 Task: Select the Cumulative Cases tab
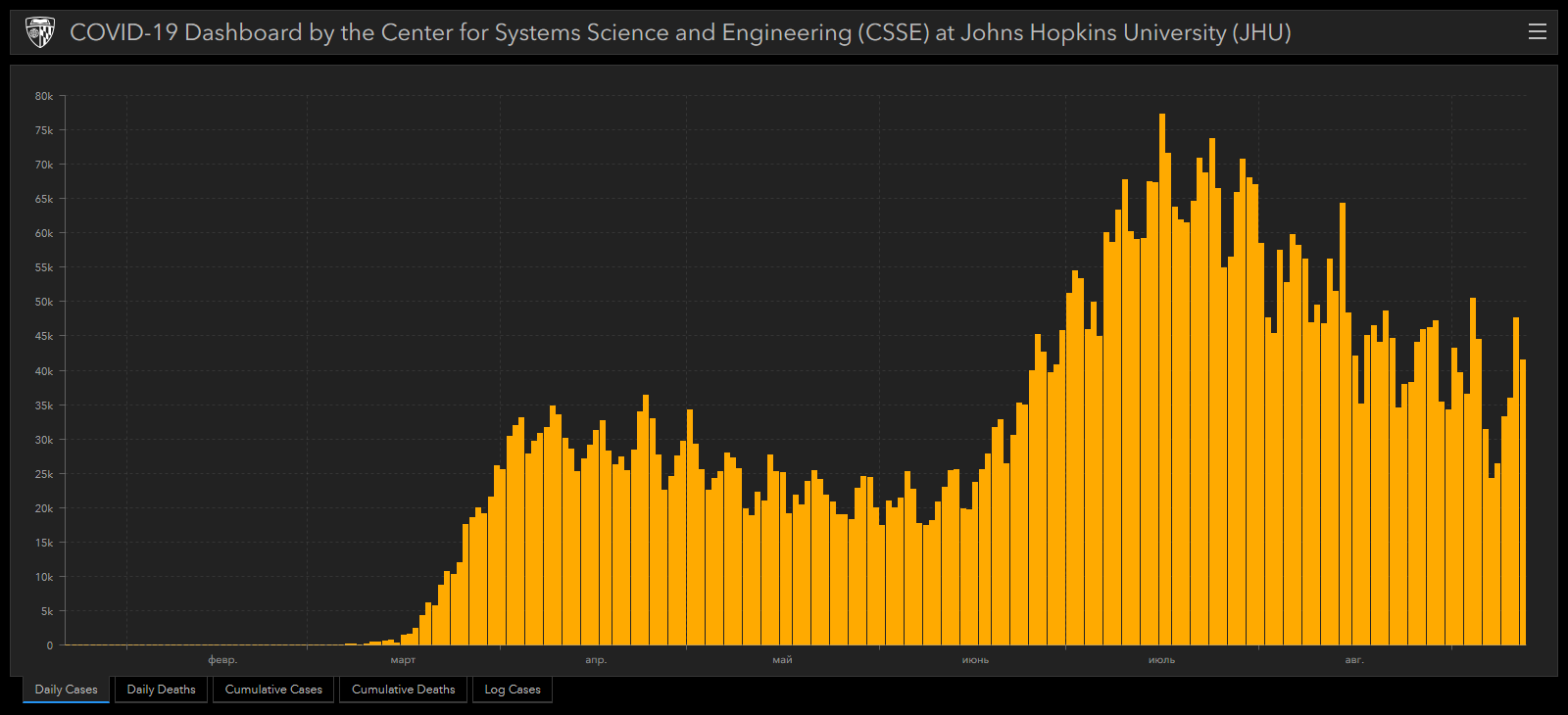[273, 690]
